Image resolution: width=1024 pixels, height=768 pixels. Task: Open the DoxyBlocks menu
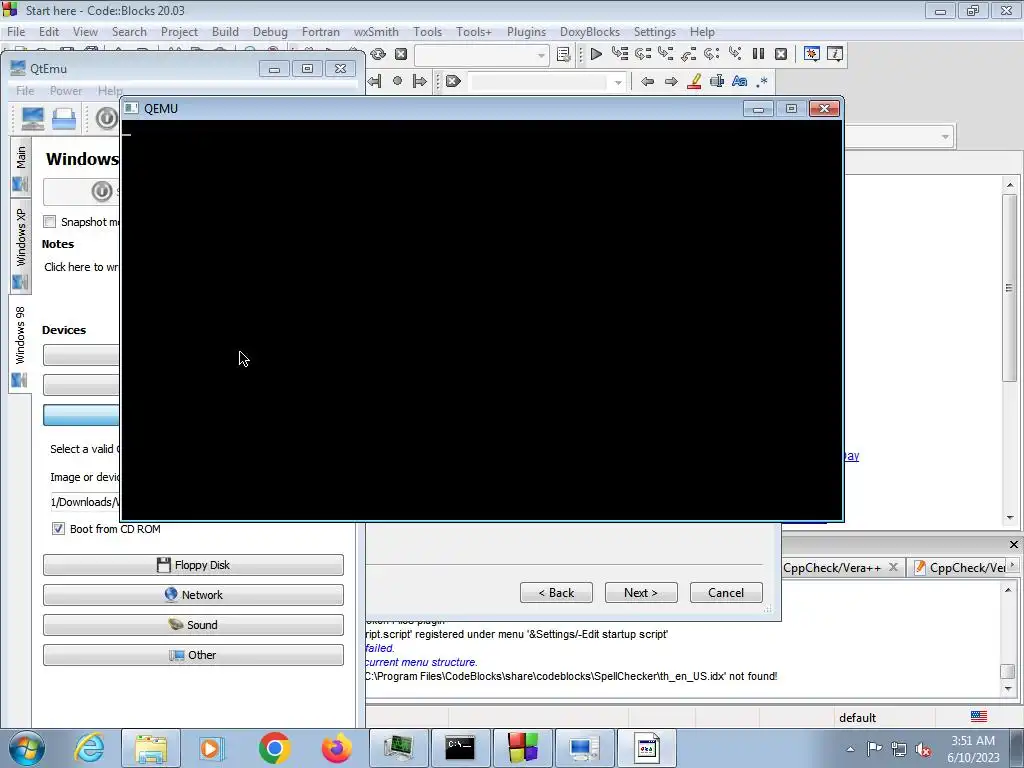pyautogui.click(x=590, y=32)
